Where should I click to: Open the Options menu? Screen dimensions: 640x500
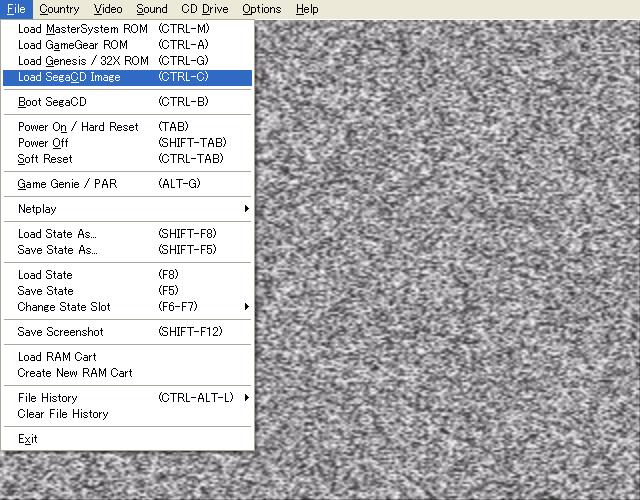[262, 9]
